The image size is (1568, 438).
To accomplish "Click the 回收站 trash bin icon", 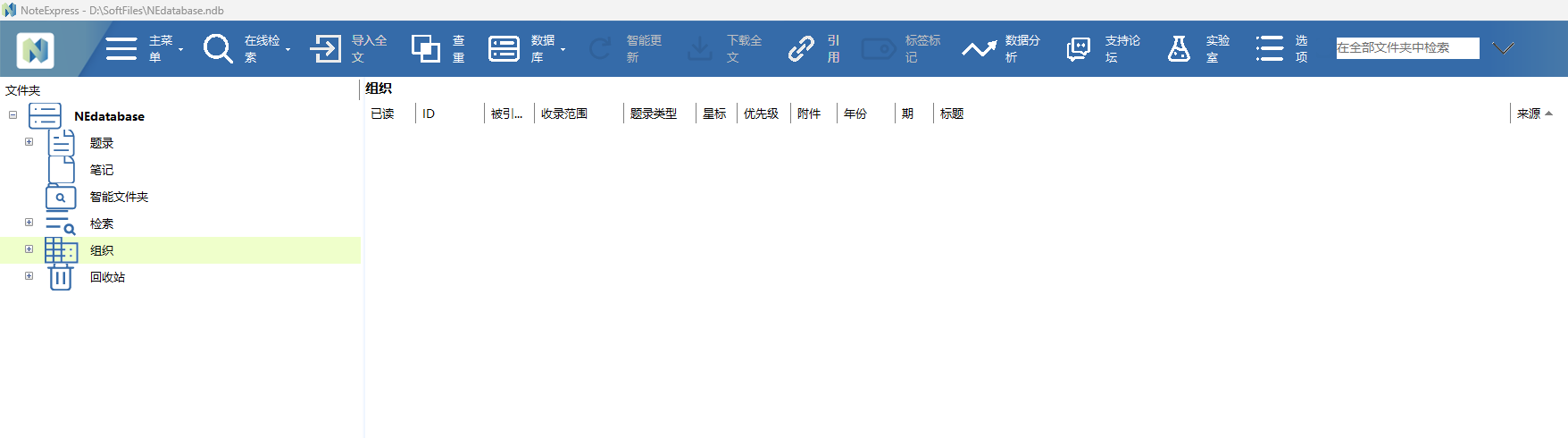I will coord(61,277).
